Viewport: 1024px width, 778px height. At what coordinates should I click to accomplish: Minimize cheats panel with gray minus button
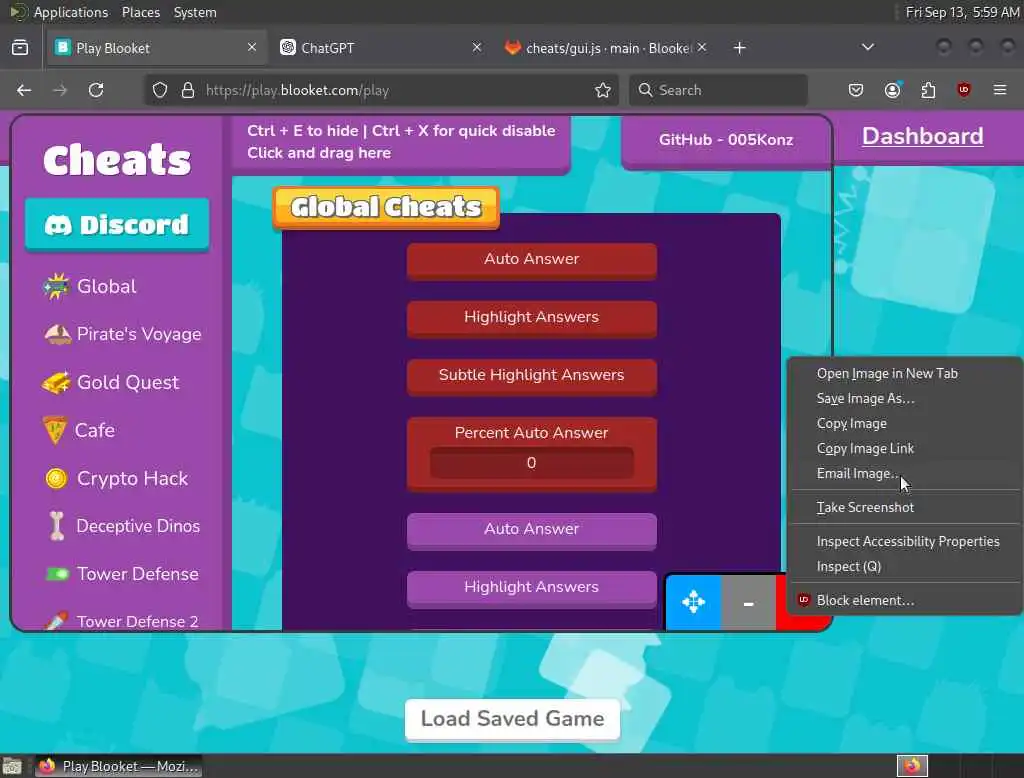748,602
